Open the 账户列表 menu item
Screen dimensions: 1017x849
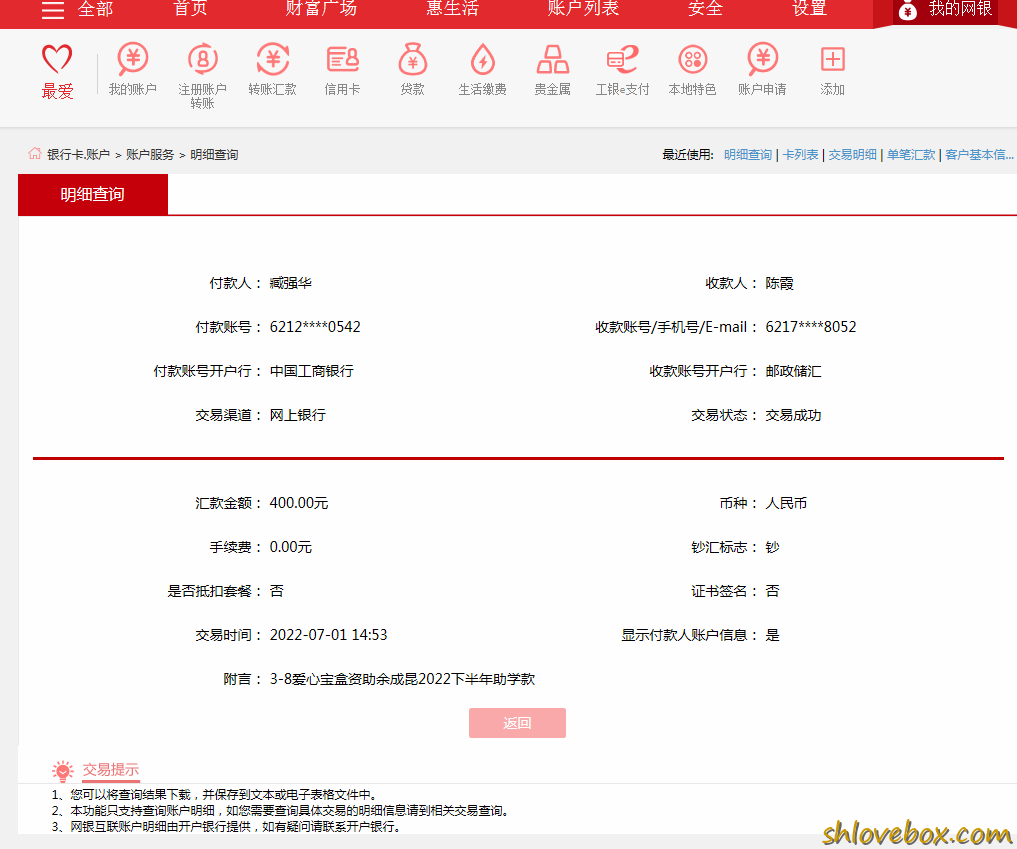pyautogui.click(x=583, y=8)
